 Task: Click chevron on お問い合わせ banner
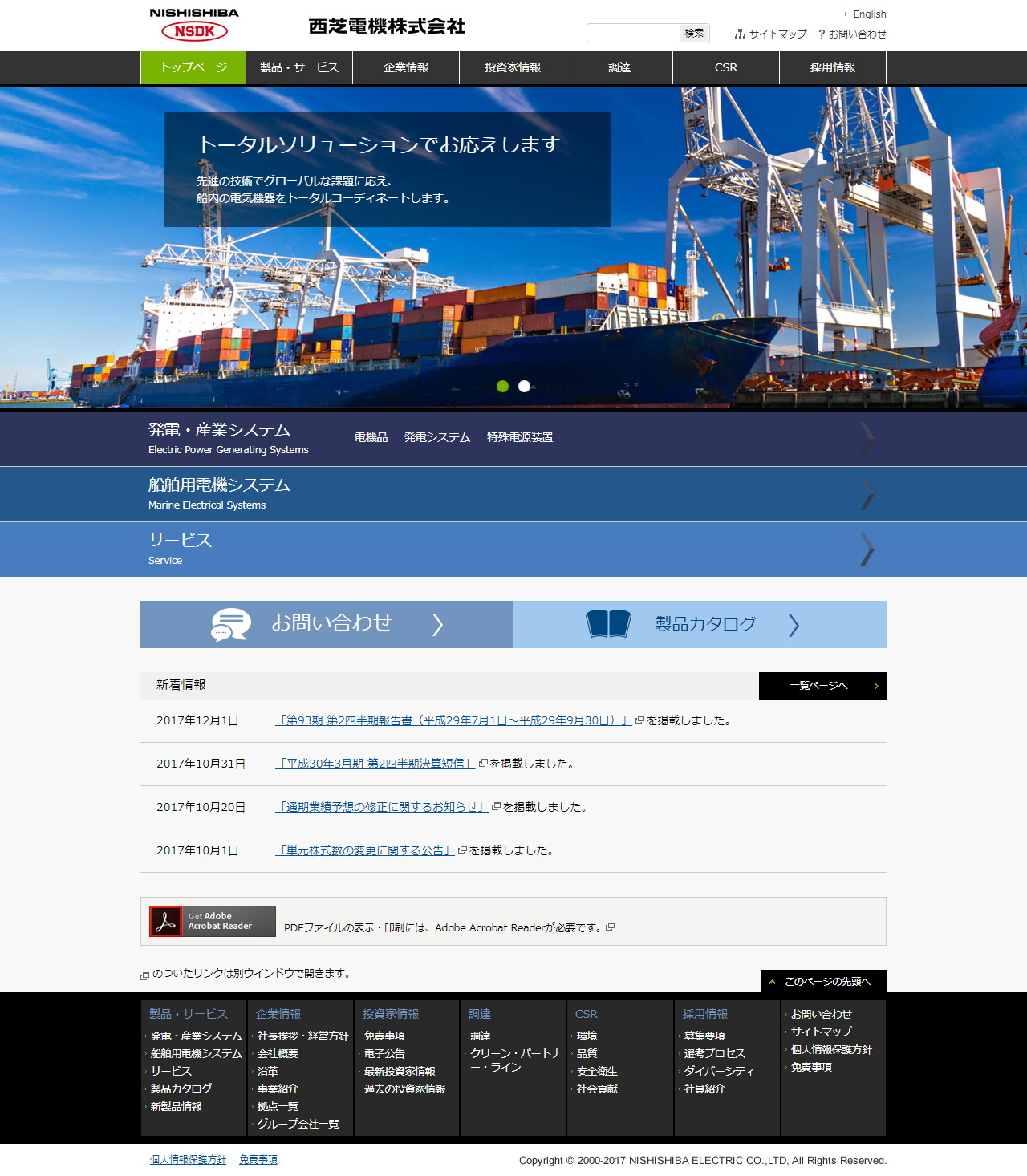pos(437,625)
